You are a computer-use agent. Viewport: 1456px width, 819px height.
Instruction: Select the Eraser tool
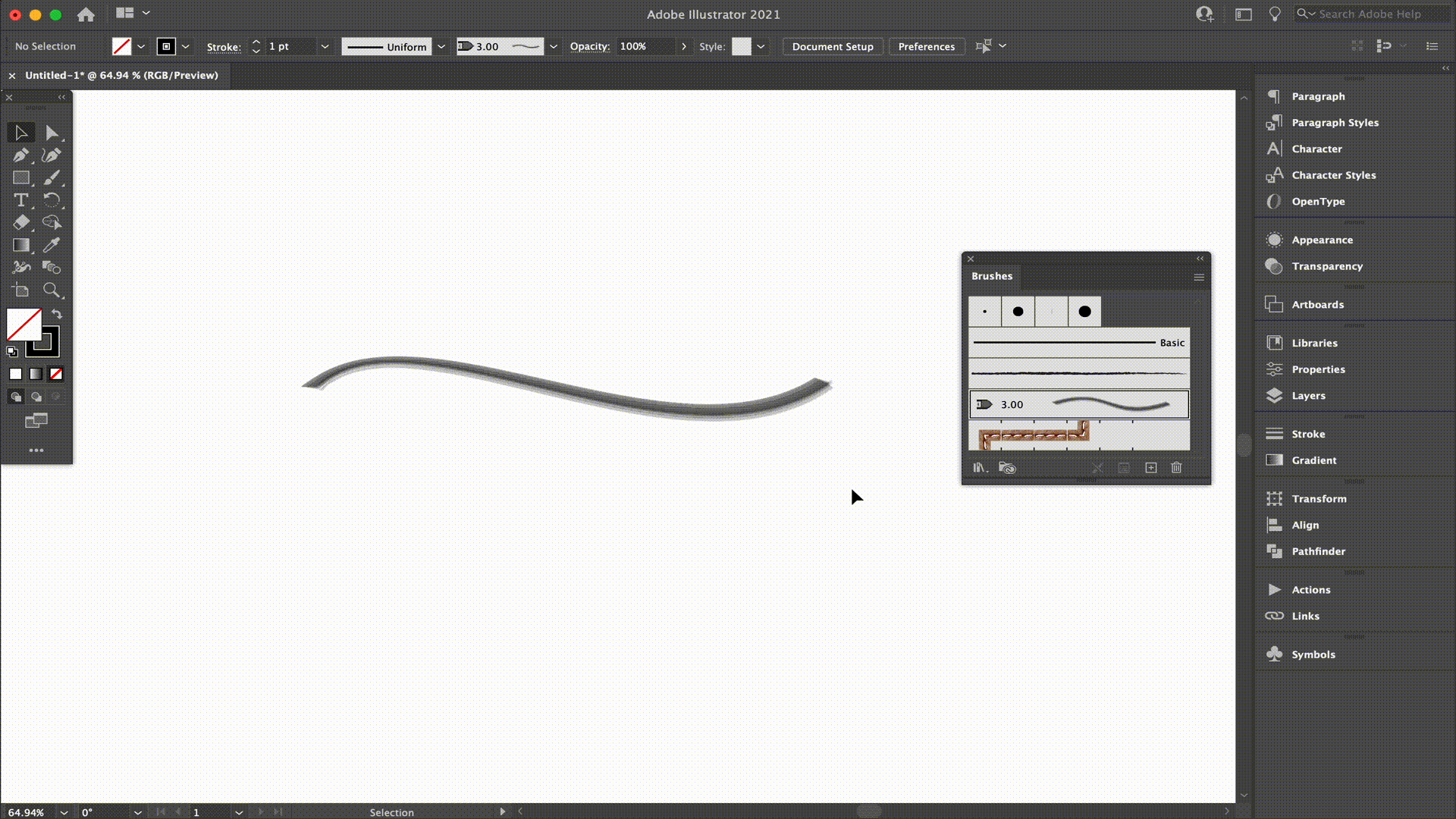21,222
